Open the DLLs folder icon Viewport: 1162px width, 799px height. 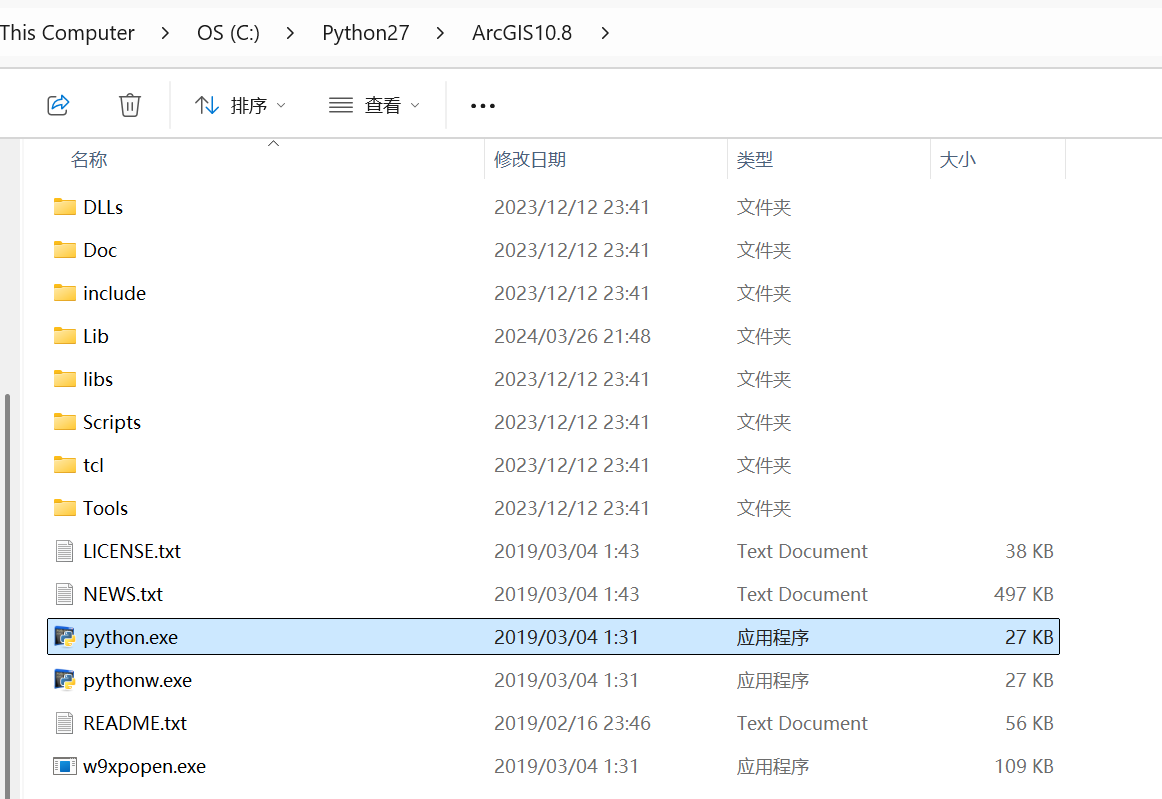62,206
